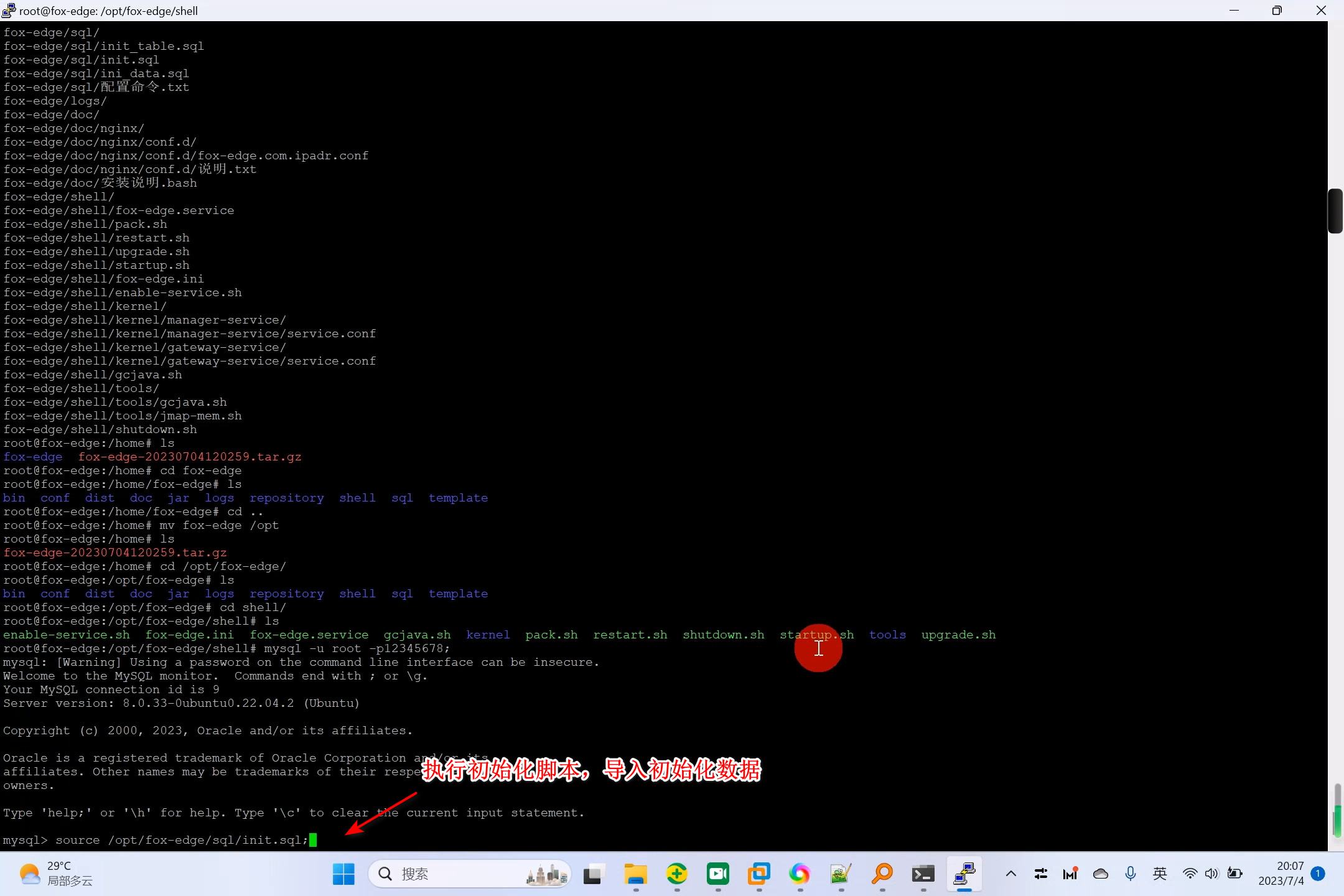Click the M tray icon with red dot
Image resolution: width=1344 pixels, height=896 pixels.
tap(1070, 874)
